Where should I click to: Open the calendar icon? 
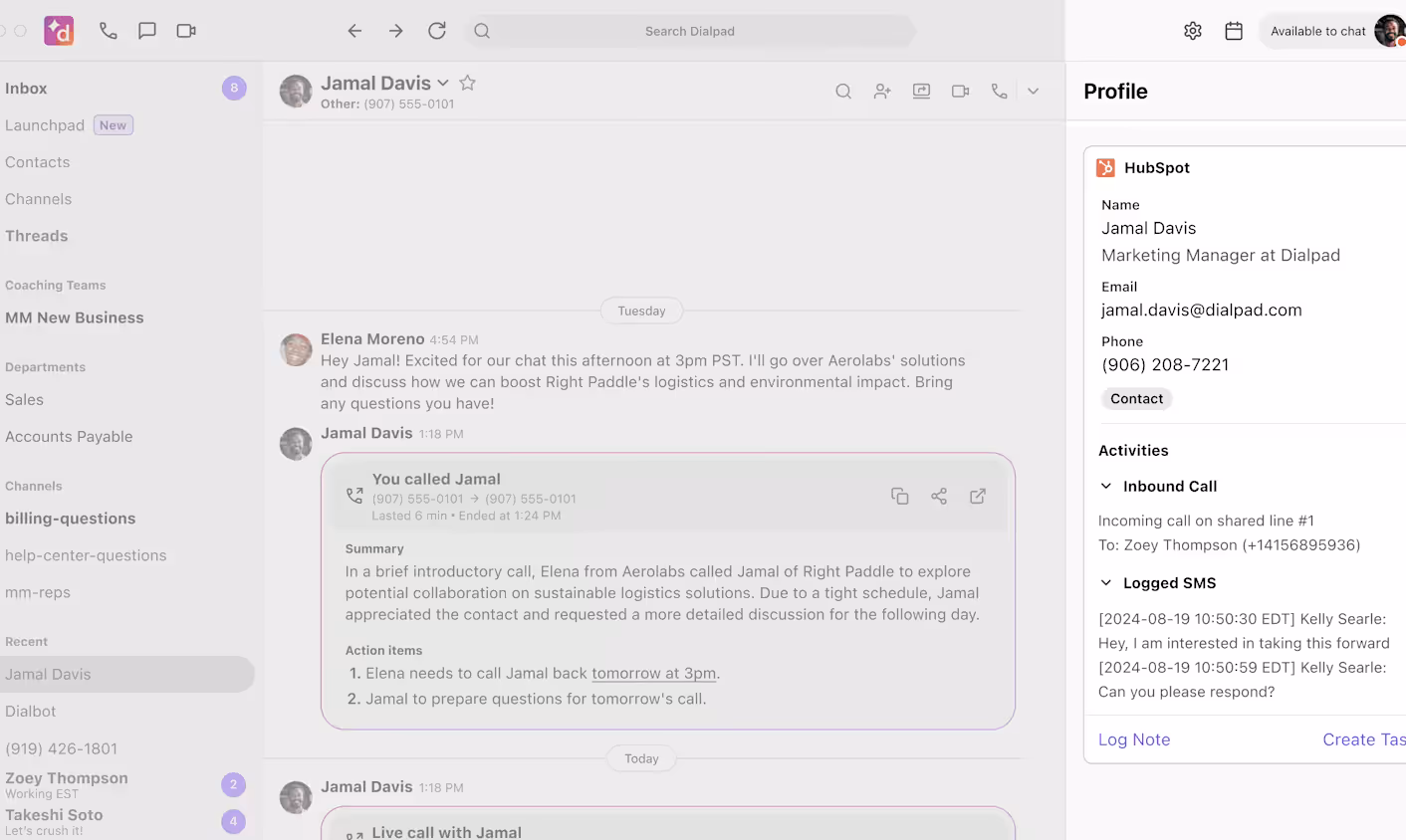[1234, 31]
